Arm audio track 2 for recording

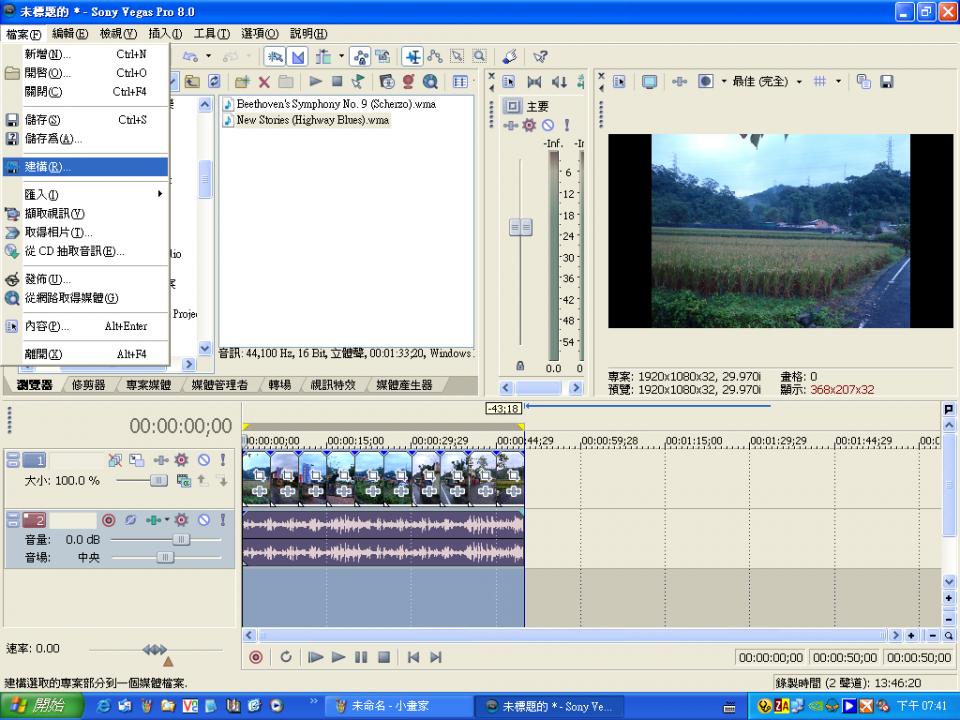(109, 520)
